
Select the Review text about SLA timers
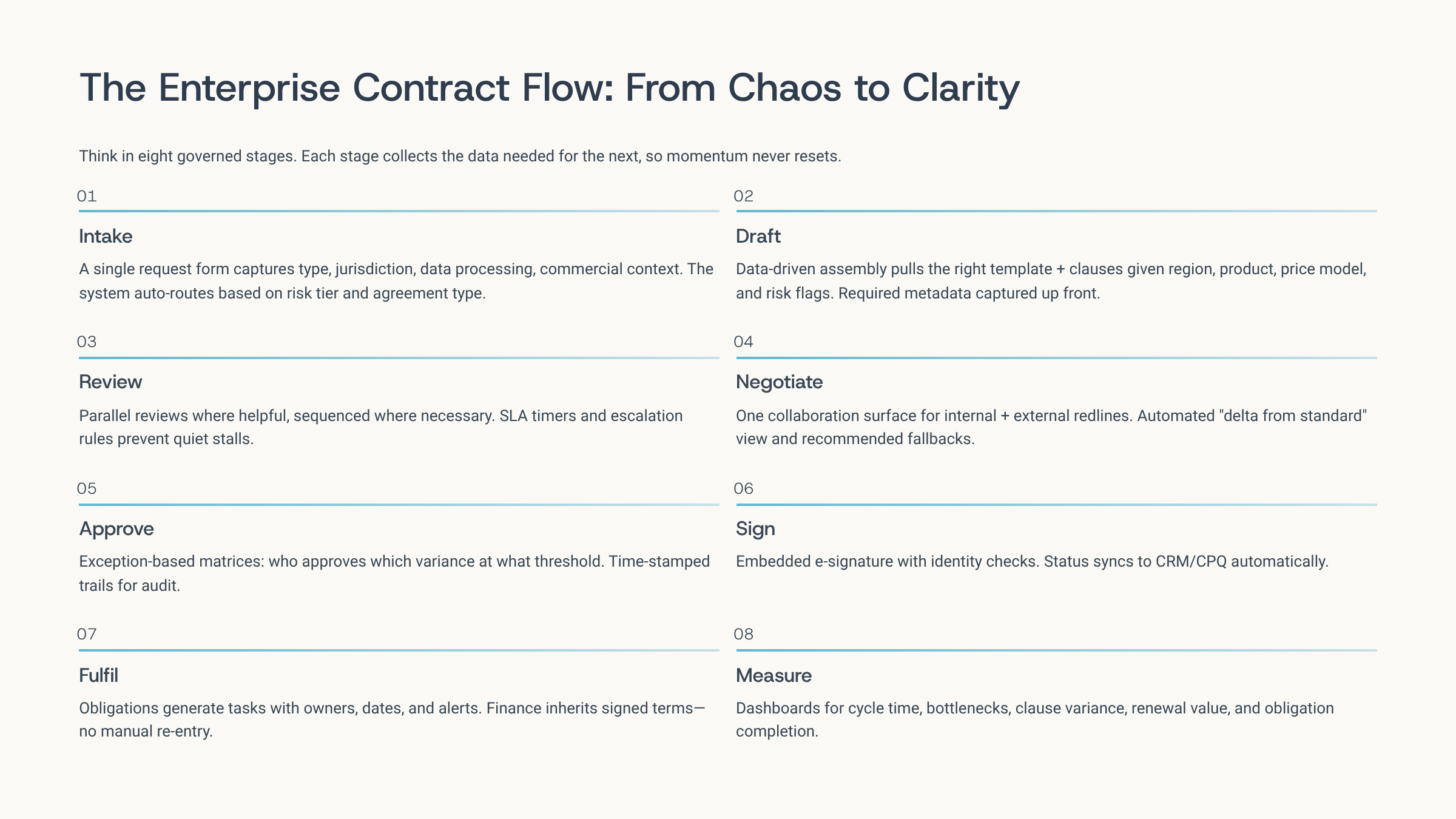[380, 427]
